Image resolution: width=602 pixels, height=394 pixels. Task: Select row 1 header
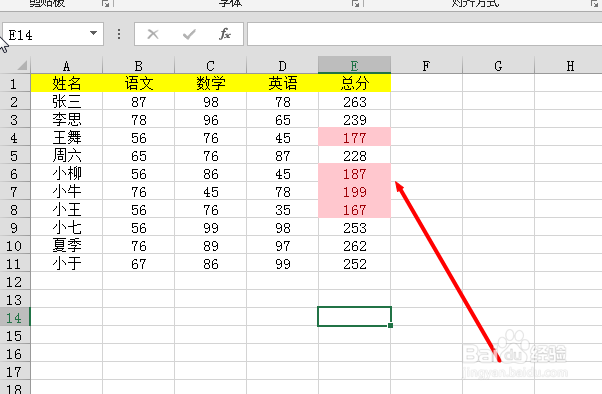[15, 83]
